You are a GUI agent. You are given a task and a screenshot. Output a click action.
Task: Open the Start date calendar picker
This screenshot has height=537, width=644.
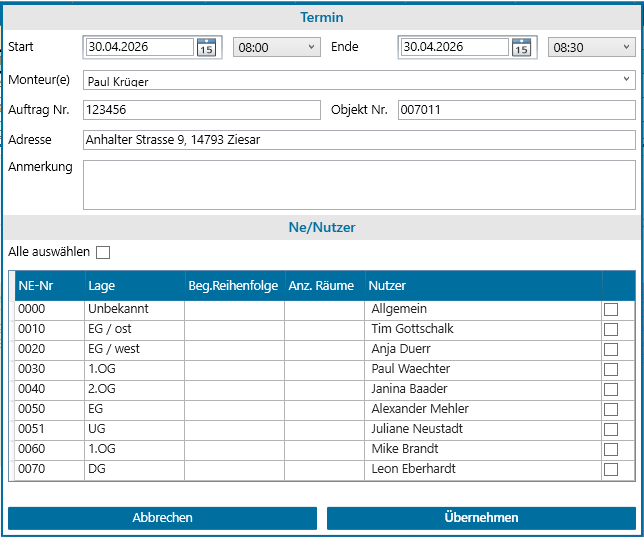(206, 47)
